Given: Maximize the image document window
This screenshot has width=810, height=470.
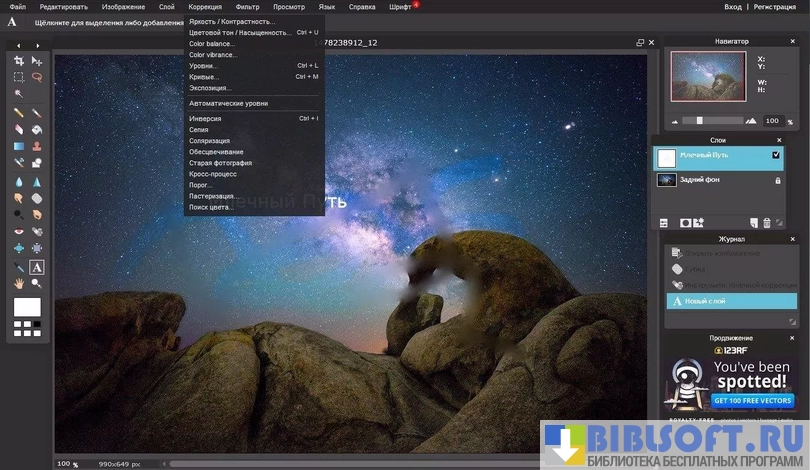Looking at the screenshot, I should point(640,43).
